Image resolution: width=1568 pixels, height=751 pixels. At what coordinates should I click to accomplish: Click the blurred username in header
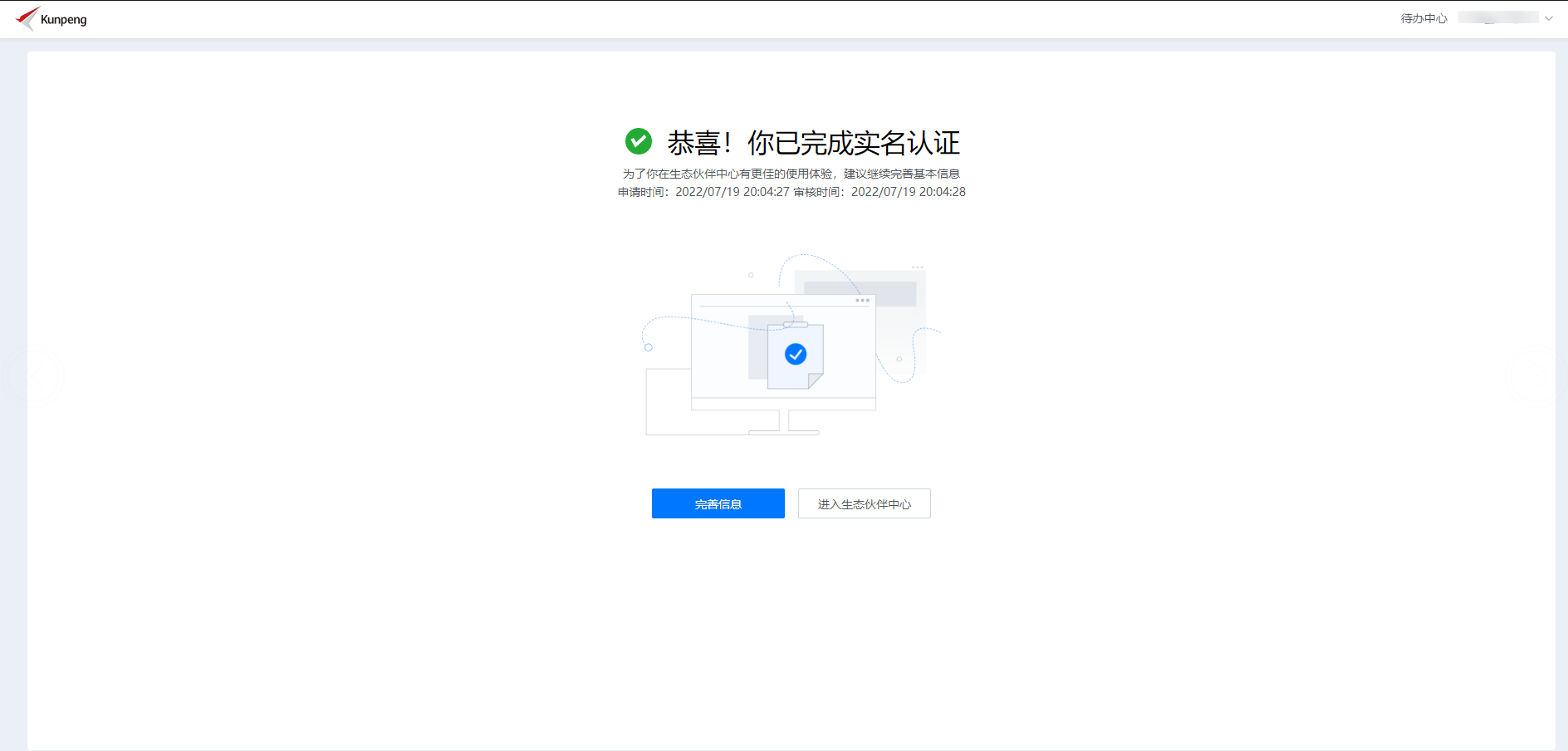click(x=1499, y=17)
